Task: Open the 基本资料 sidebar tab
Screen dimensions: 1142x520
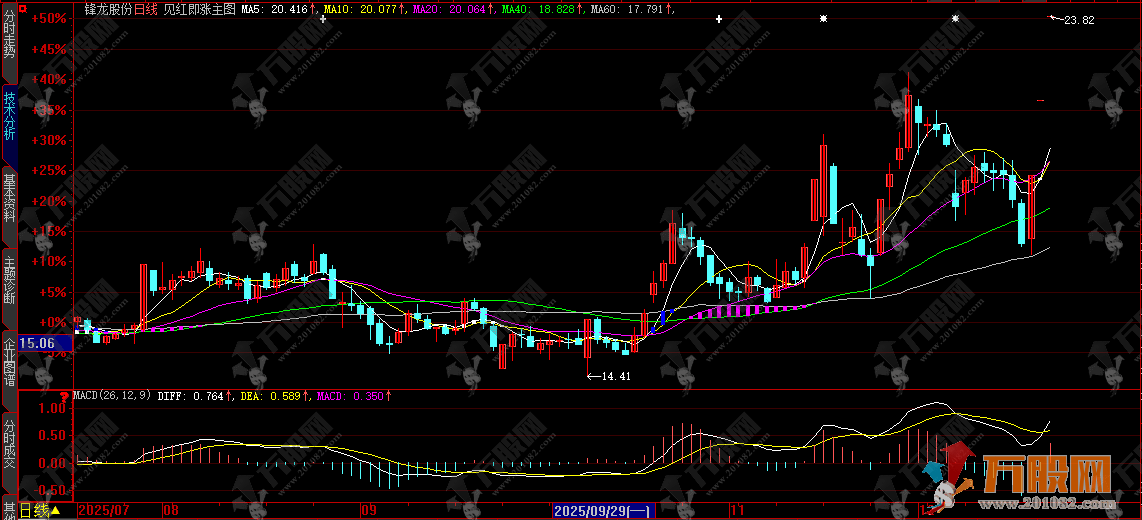Action: click(9, 196)
